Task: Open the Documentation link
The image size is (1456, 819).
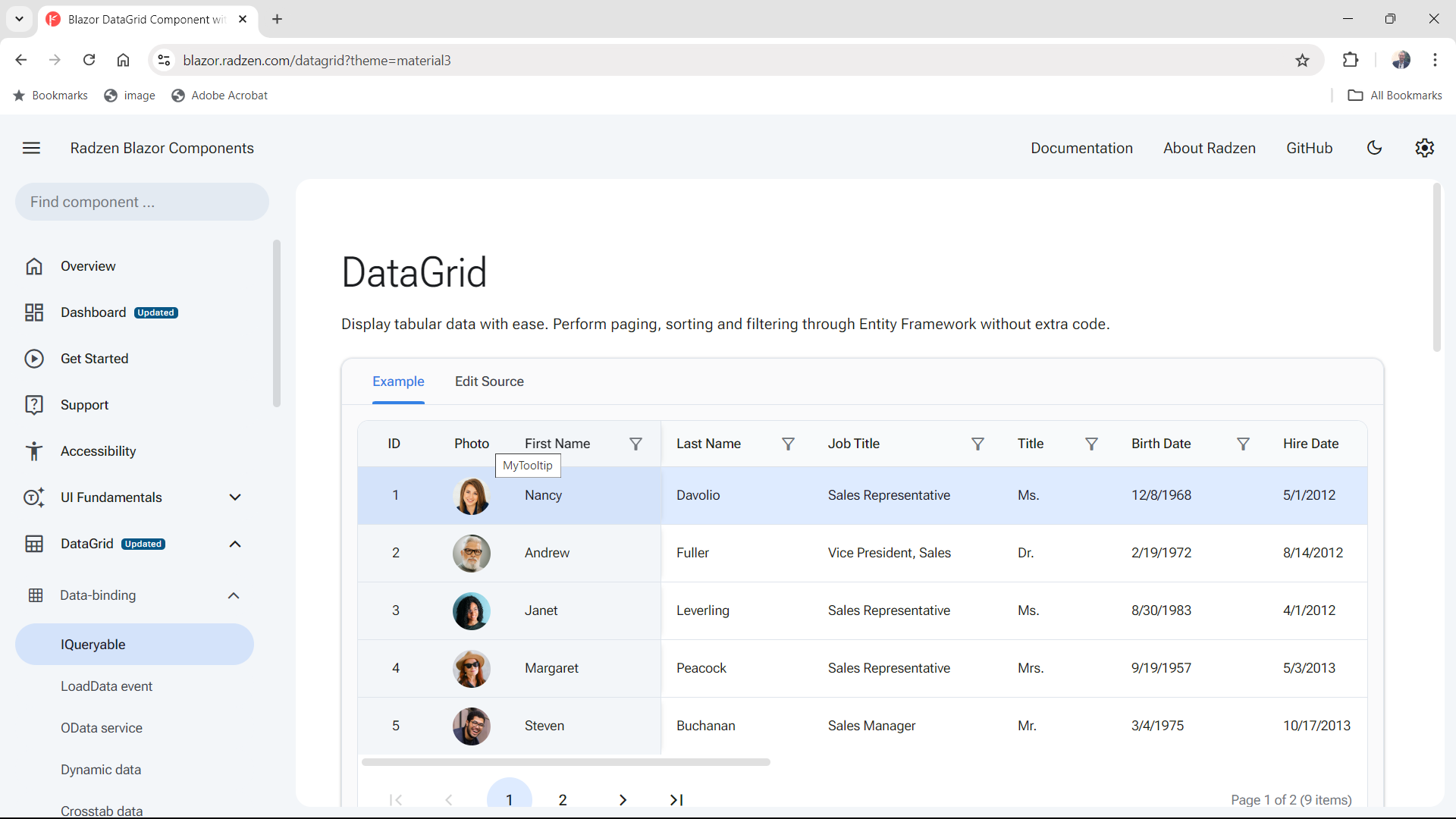Action: point(1081,148)
